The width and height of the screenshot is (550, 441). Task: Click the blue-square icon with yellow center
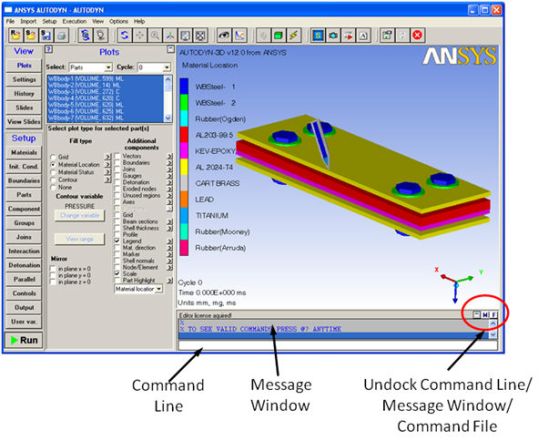318,35
